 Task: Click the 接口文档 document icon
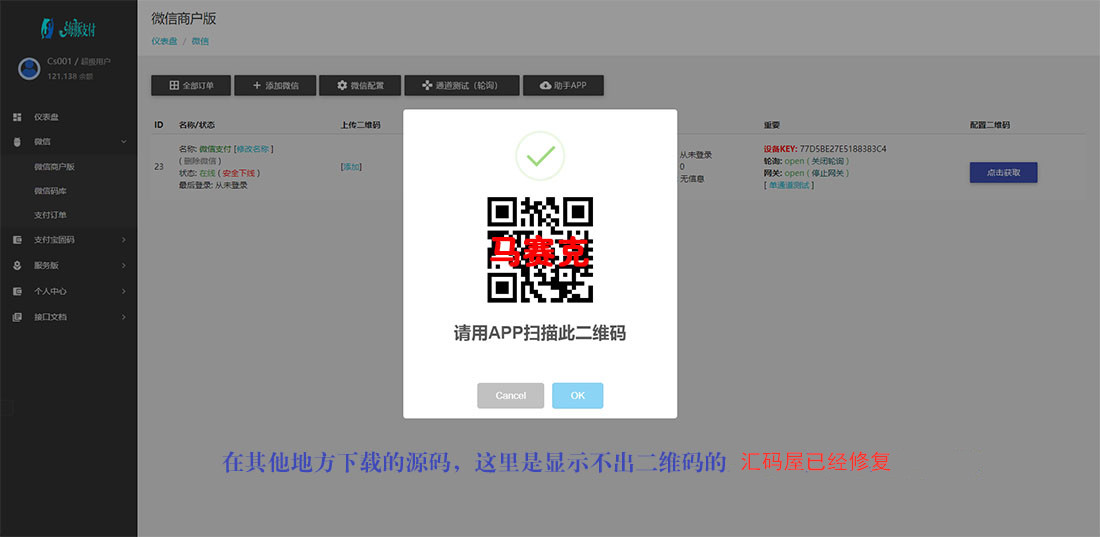[x=18, y=317]
